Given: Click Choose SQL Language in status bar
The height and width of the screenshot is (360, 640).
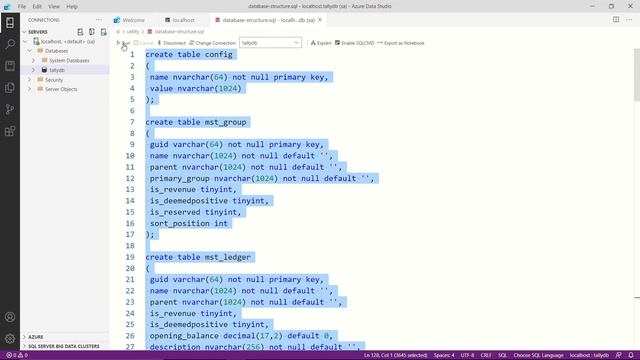Looking at the screenshot, I should (x=538, y=355).
